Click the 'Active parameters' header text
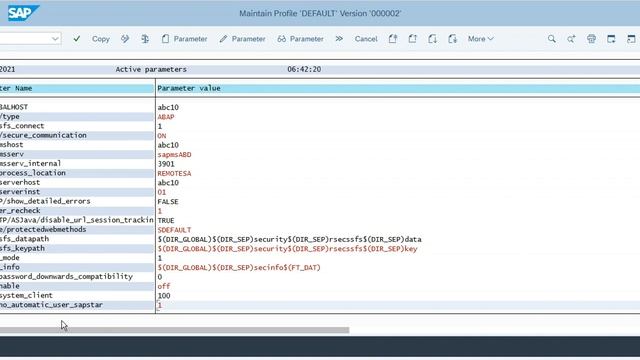 pos(151,69)
